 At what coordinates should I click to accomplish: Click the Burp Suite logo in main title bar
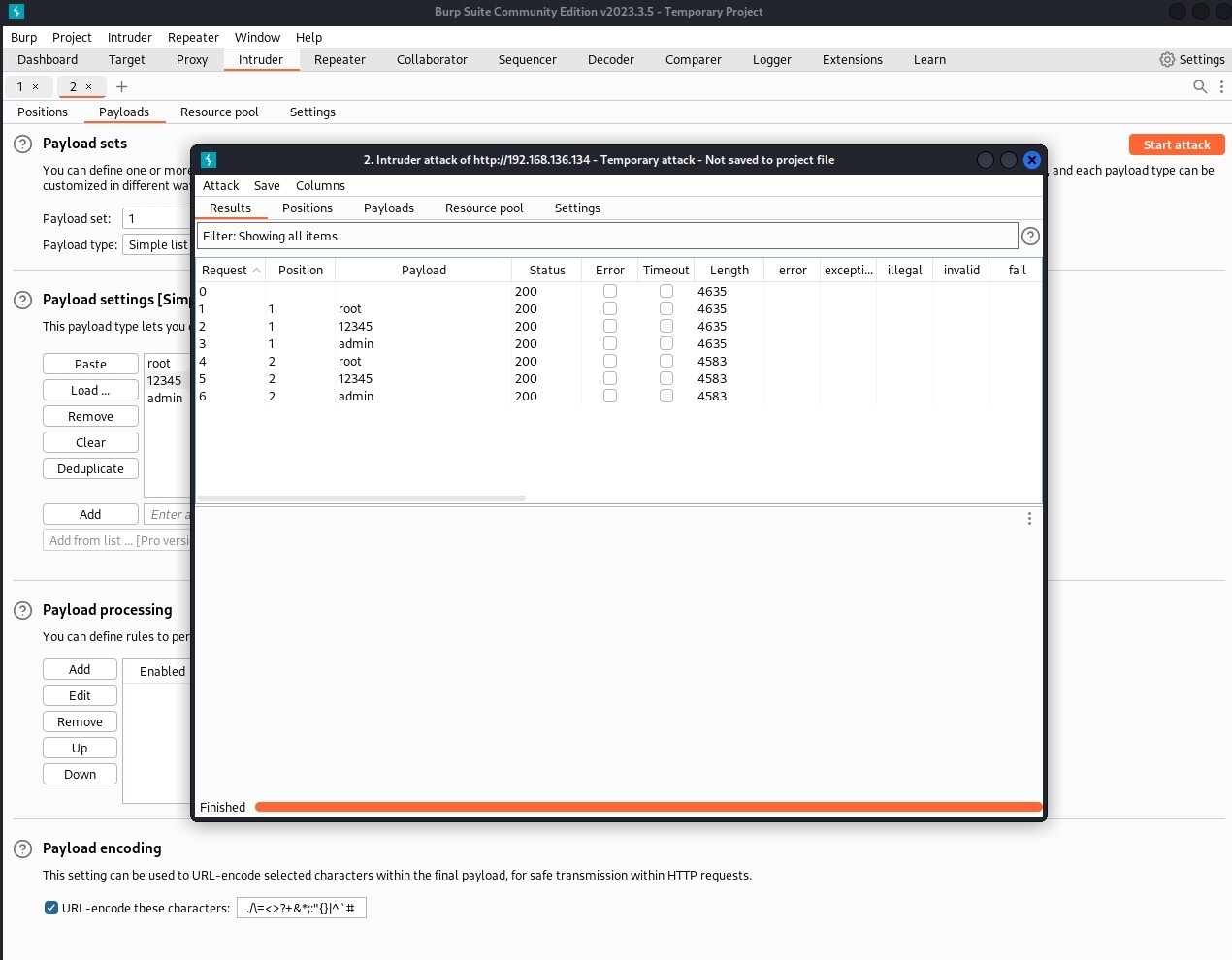point(16,12)
